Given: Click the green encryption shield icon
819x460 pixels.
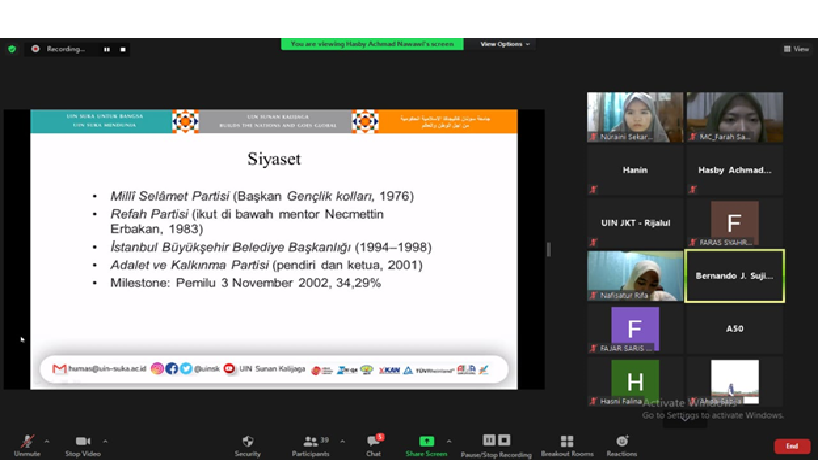Looking at the screenshot, I should 12,49.
